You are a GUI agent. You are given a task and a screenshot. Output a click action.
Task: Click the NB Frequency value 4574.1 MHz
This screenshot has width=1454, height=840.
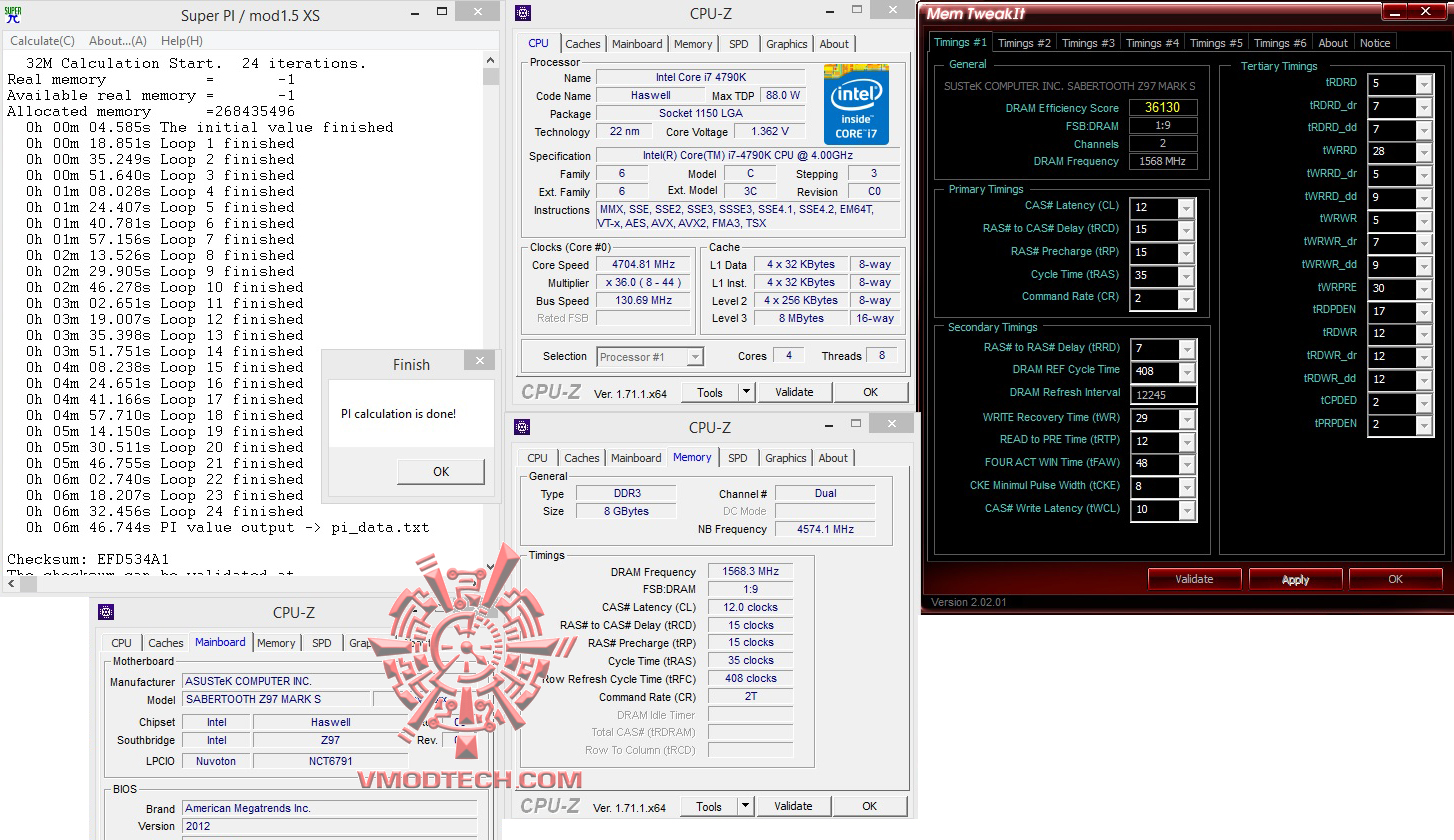[825, 529]
